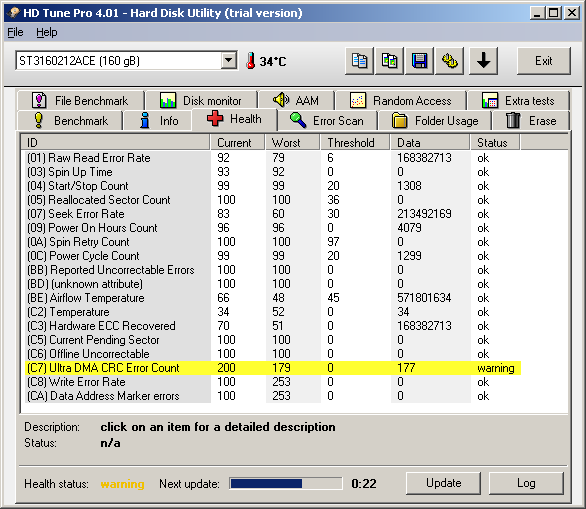Switch to the Extra tests tab
586x509 pixels.
(518, 101)
